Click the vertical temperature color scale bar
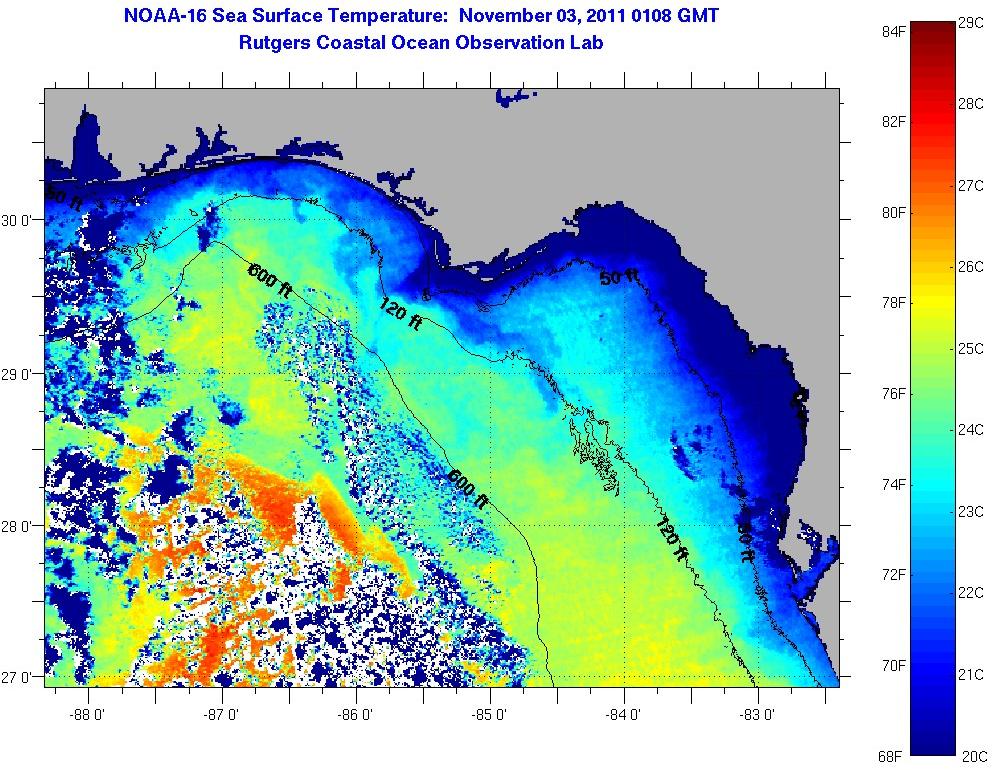 point(933,388)
